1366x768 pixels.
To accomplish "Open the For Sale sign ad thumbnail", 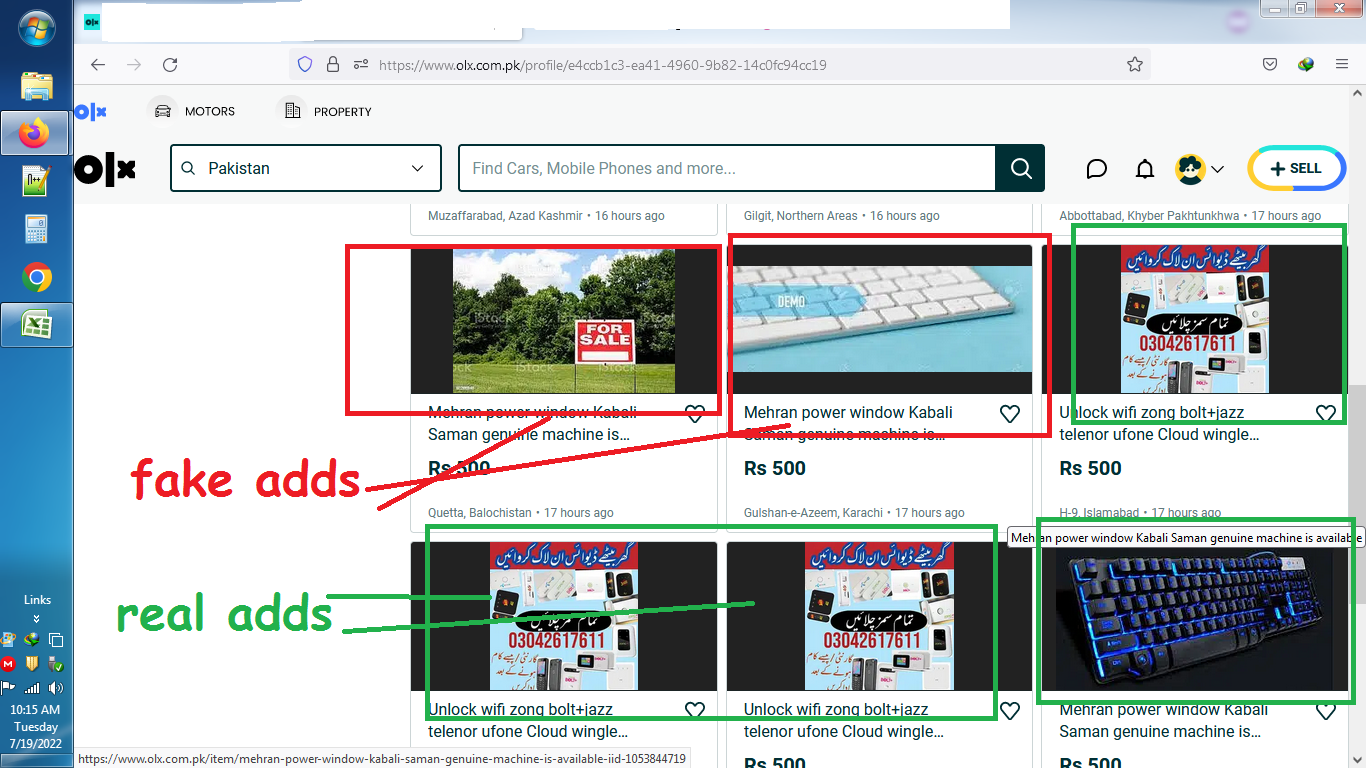I will (x=564, y=321).
